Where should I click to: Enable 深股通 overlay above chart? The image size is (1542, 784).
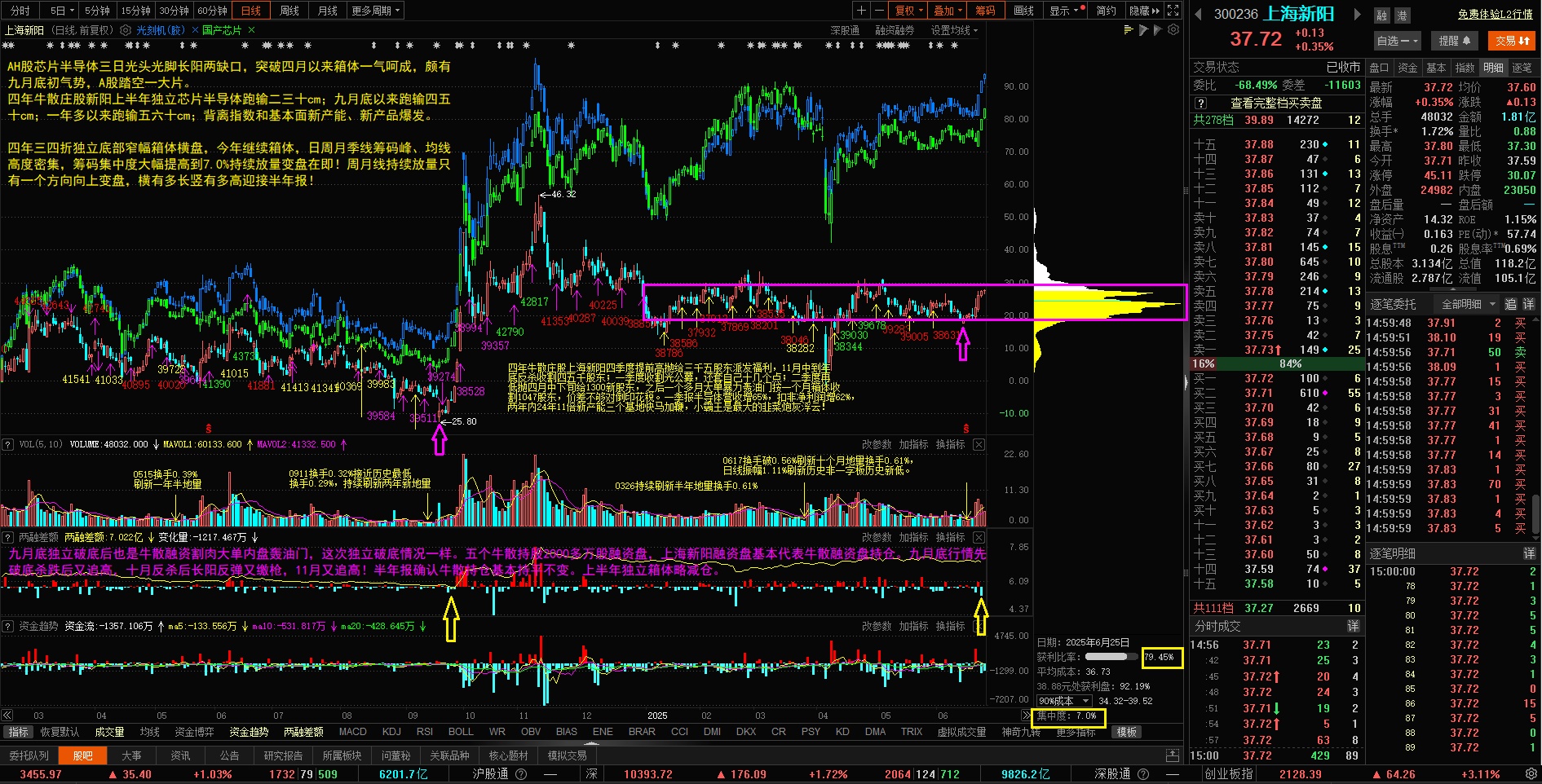point(845,30)
